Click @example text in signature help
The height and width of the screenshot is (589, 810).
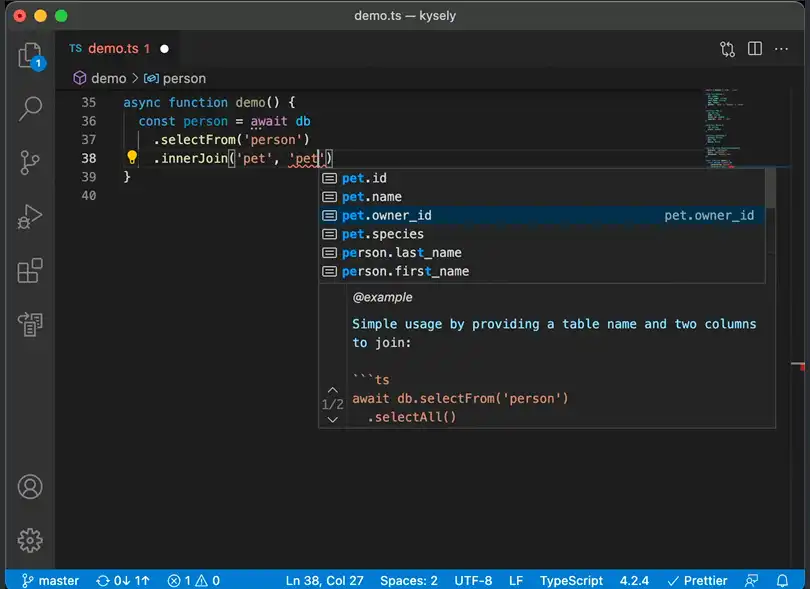382,297
